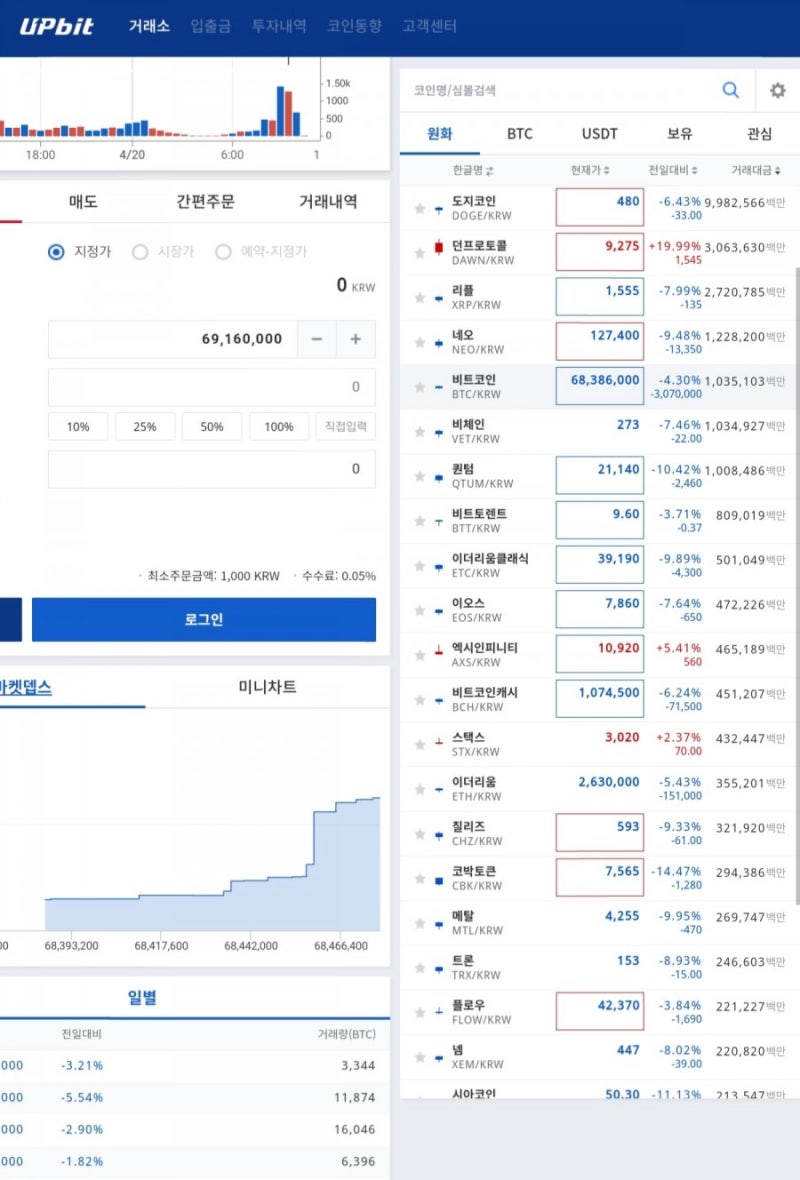Open the settings gear icon
Image resolution: width=800 pixels, height=1180 pixels.
point(778,90)
